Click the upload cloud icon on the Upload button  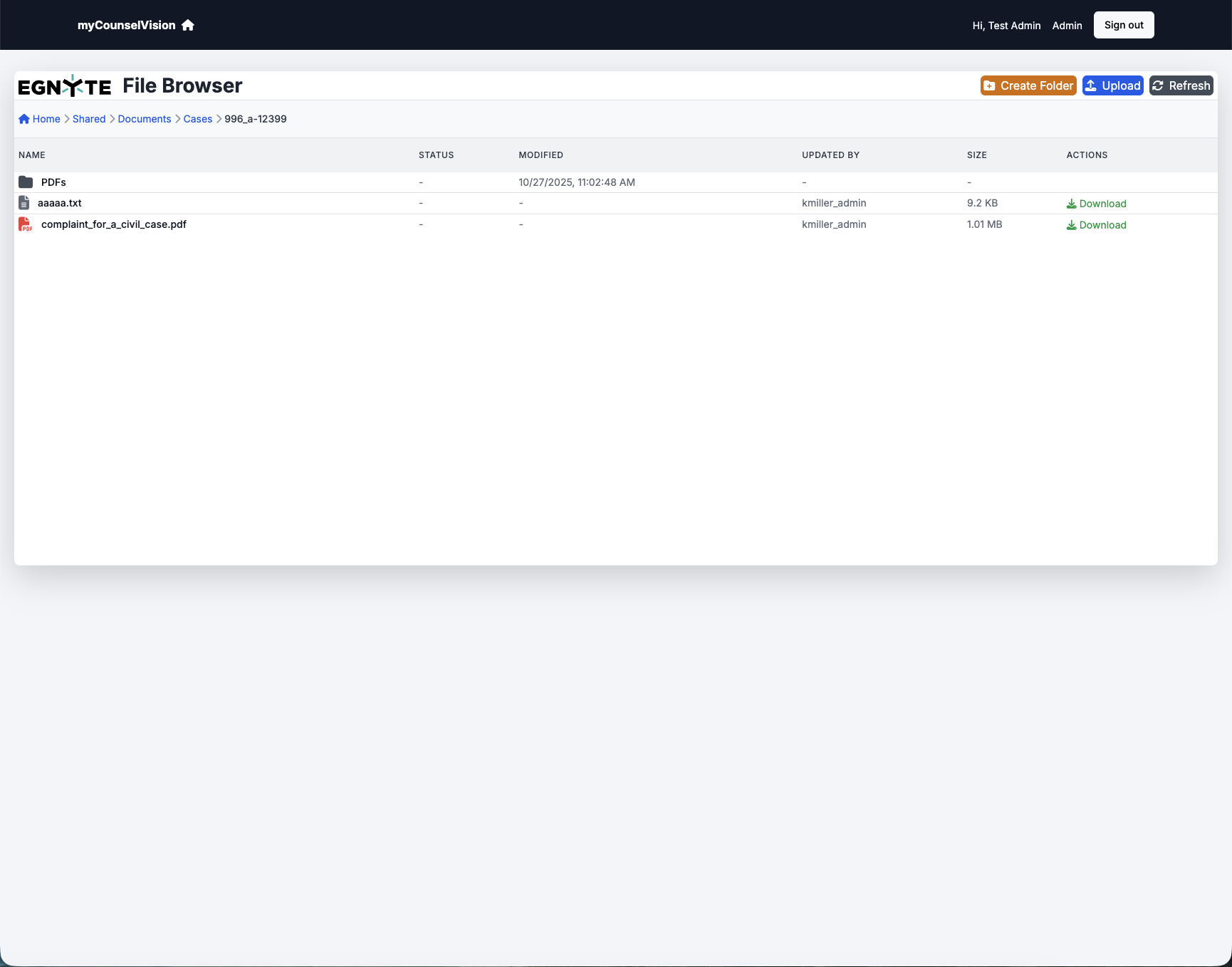click(x=1092, y=85)
